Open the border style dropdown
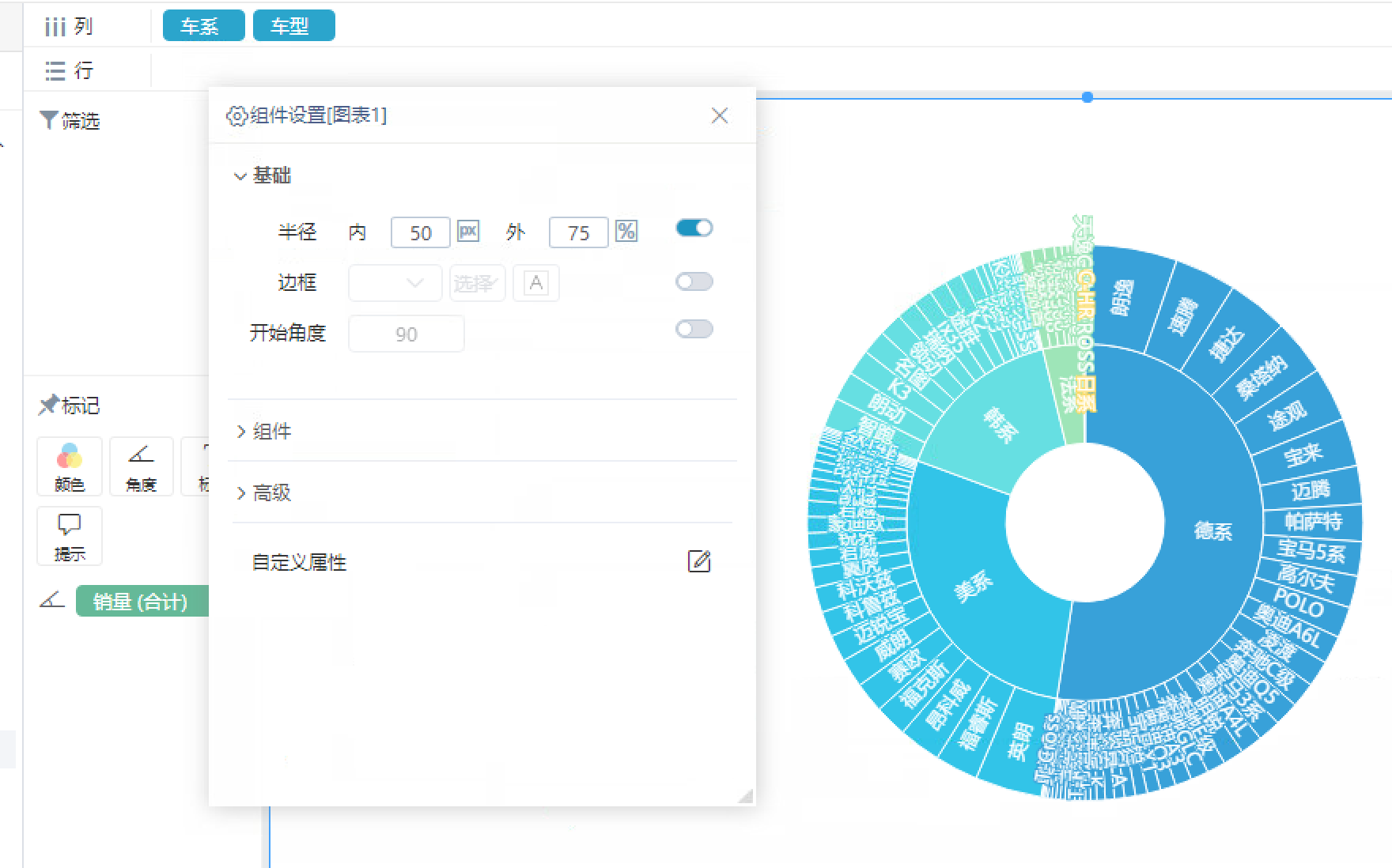The height and width of the screenshot is (868, 1392). click(395, 283)
